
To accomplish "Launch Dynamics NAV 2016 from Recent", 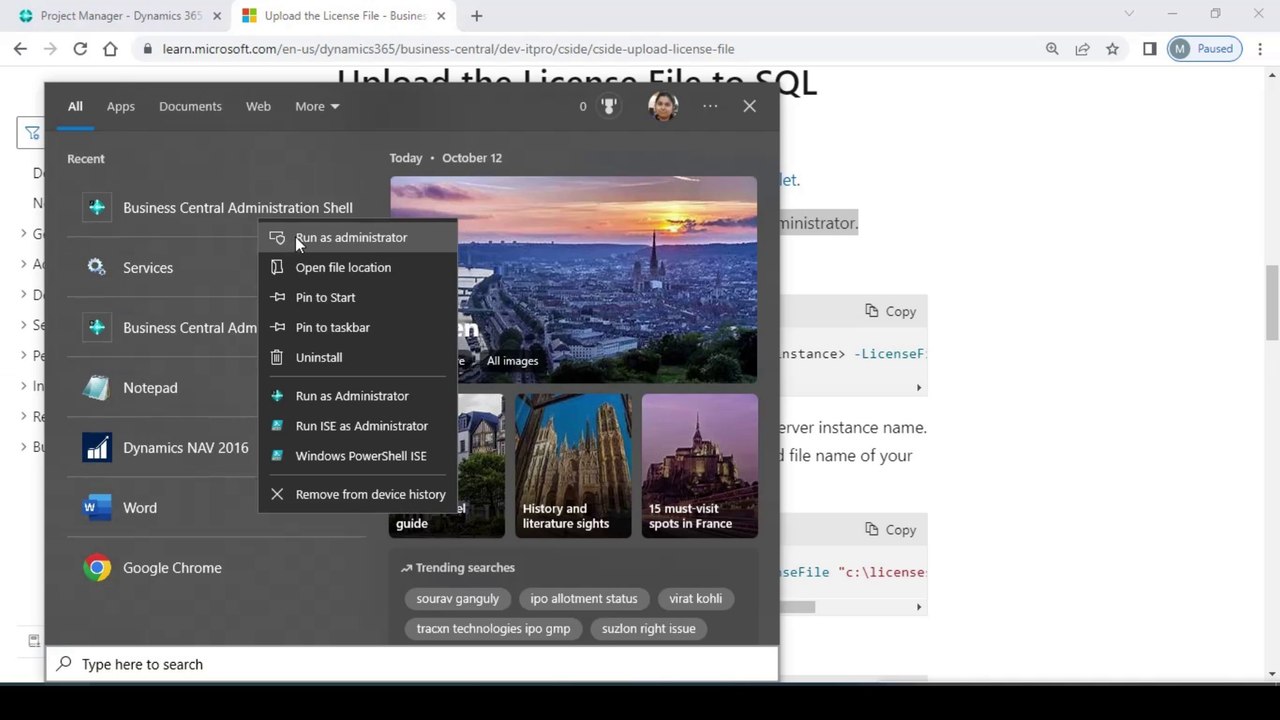I will pyautogui.click(x=162, y=448).
